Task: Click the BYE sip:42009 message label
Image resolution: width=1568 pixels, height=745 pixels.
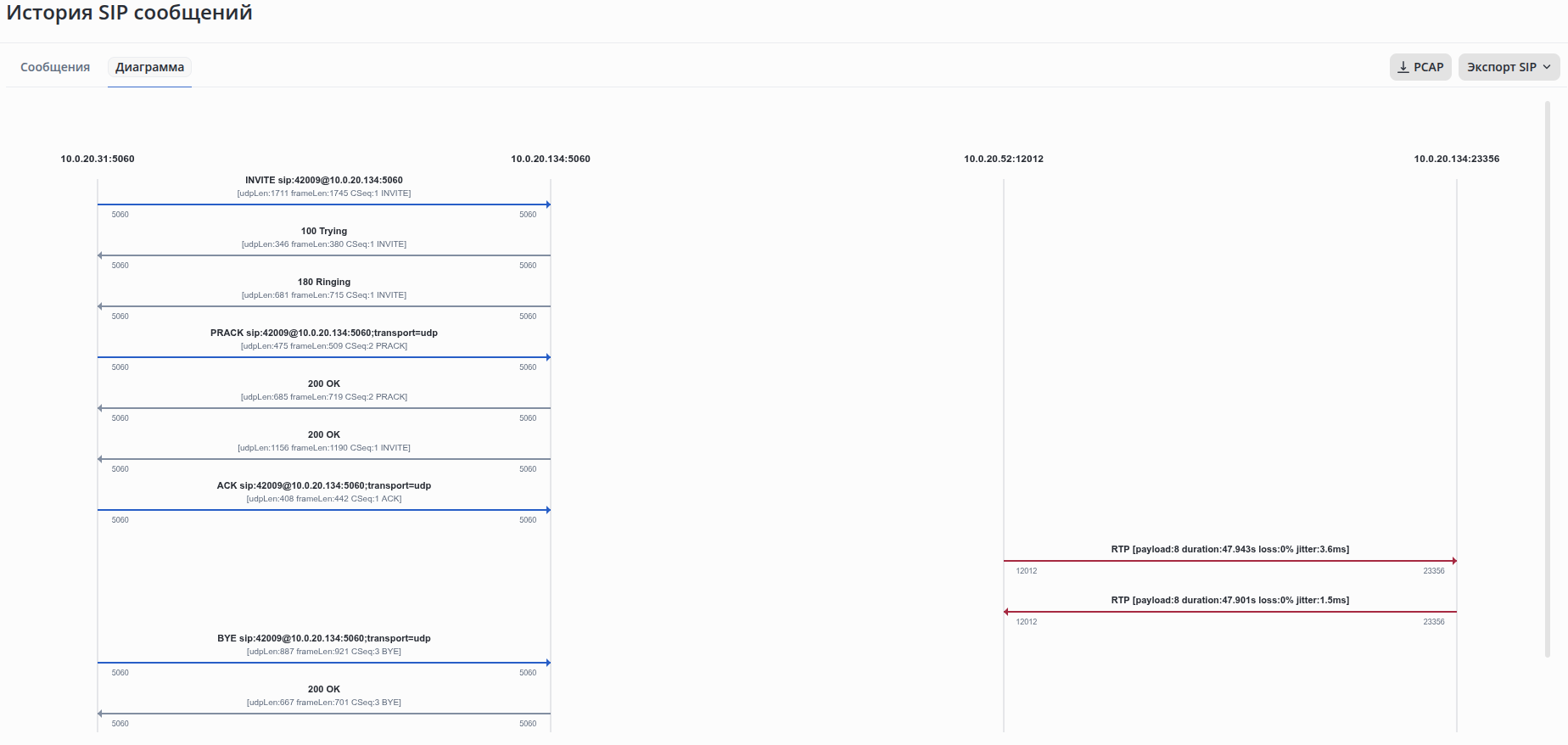Action: coord(323,638)
